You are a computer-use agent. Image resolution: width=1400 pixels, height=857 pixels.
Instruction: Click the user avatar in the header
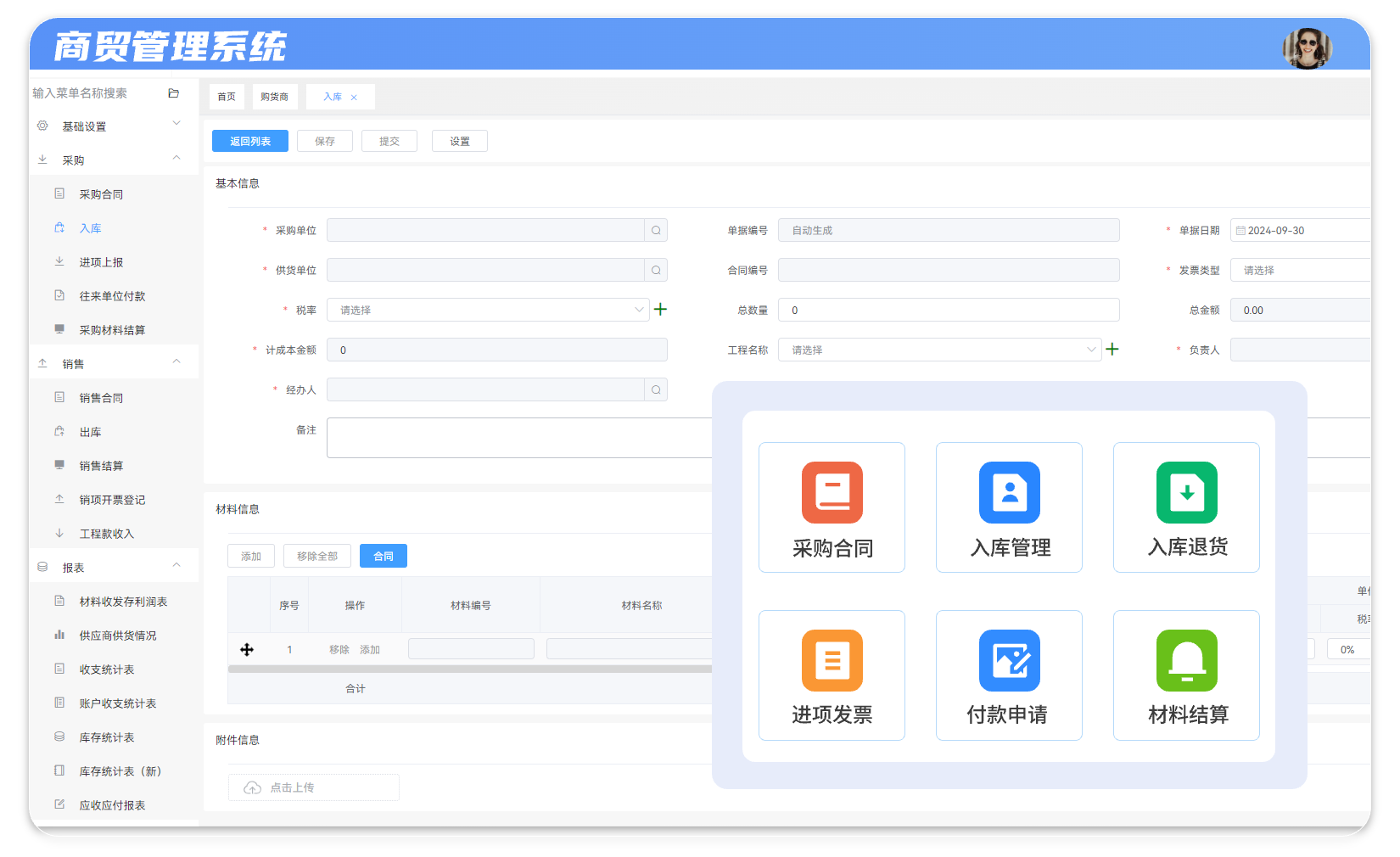1307,48
